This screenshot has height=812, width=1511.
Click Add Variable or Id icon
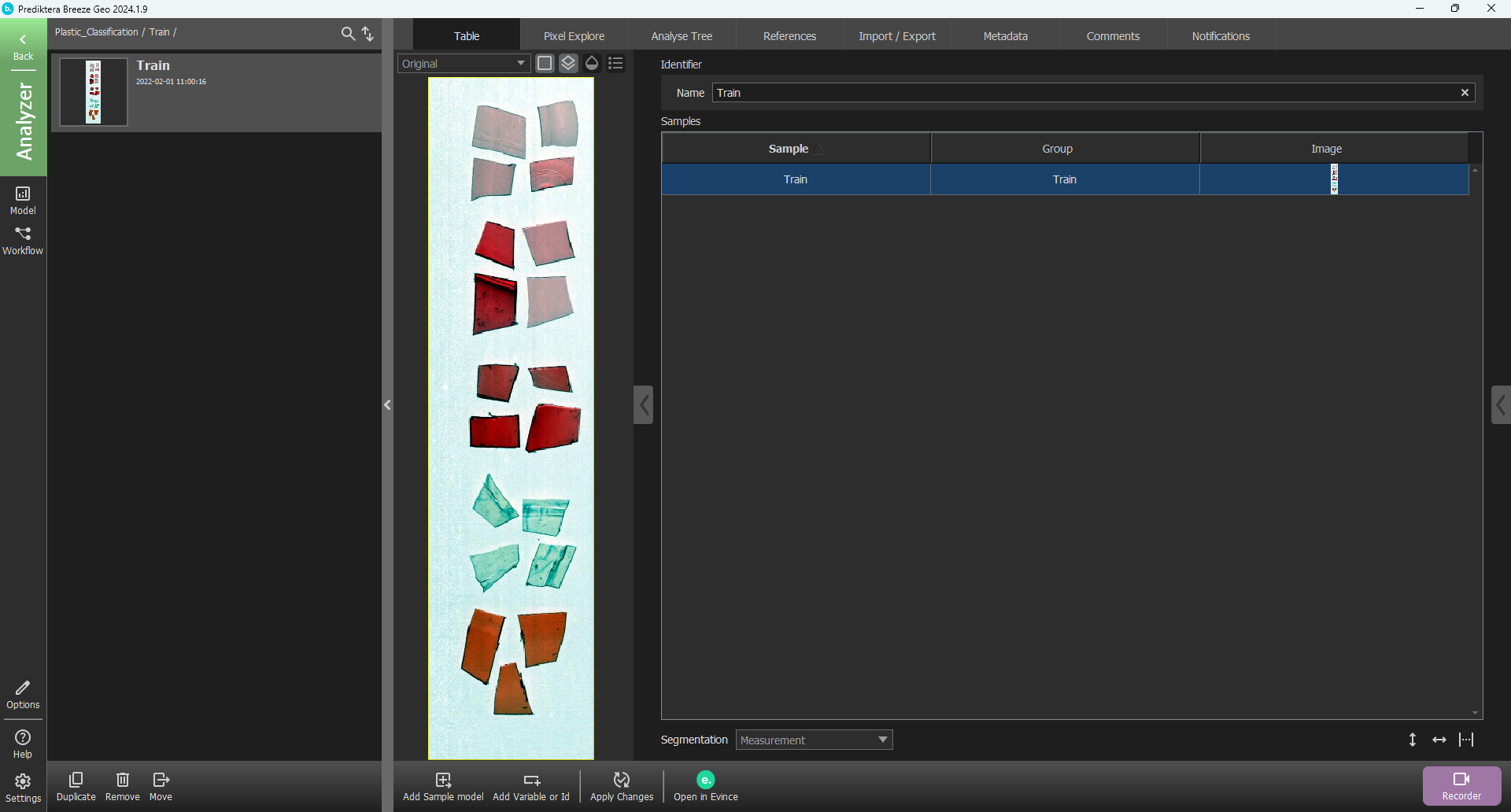tap(531, 780)
